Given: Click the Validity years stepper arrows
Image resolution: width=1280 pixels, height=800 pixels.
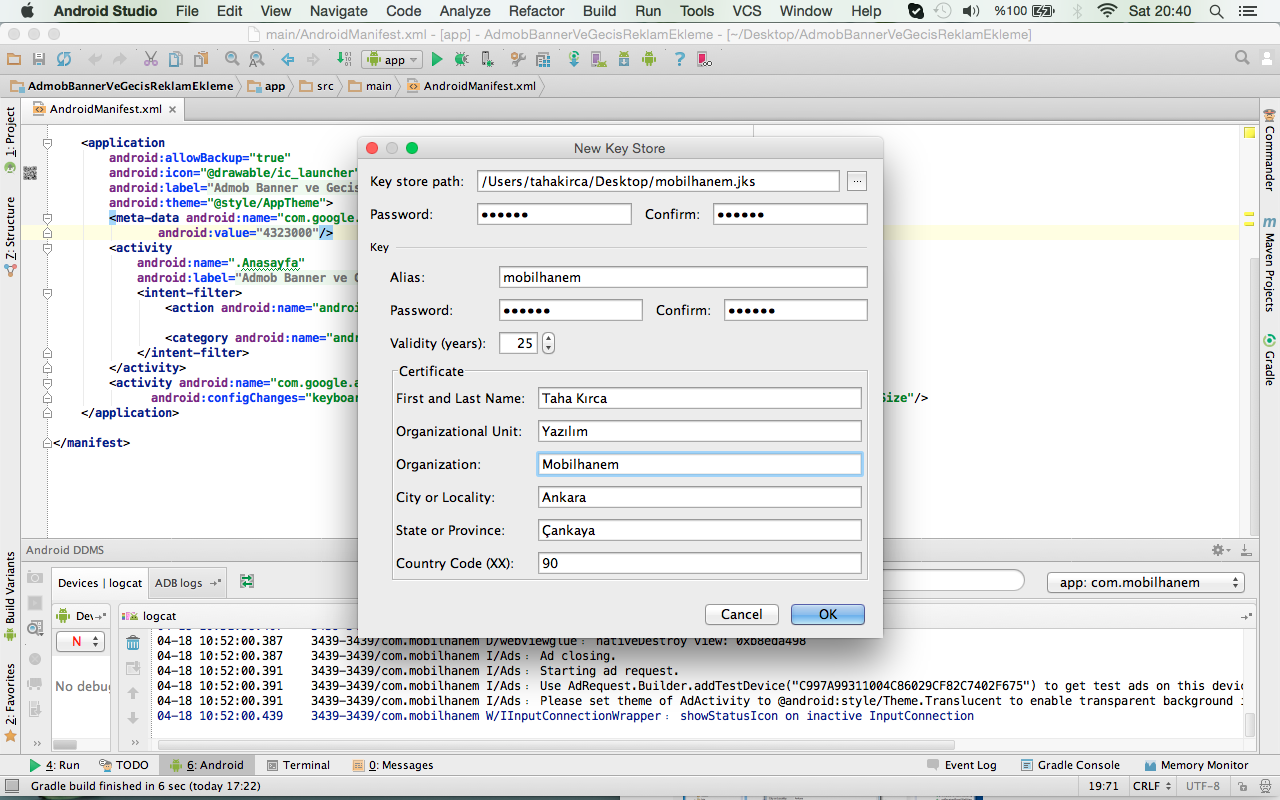Looking at the screenshot, I should tap(548, 343).
